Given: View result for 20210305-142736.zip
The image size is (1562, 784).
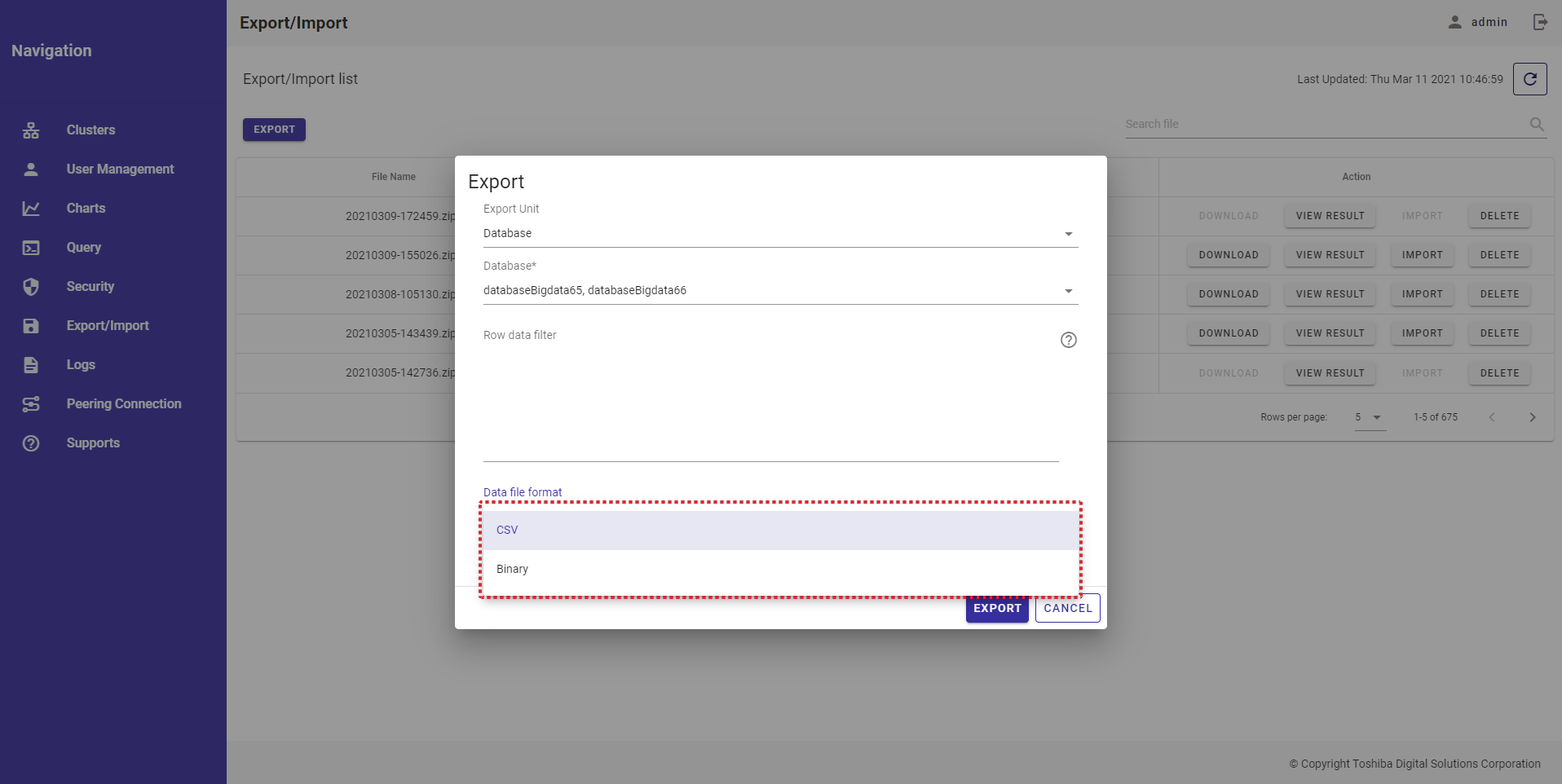Looking at the screenshot, I should pos(1330,373).
